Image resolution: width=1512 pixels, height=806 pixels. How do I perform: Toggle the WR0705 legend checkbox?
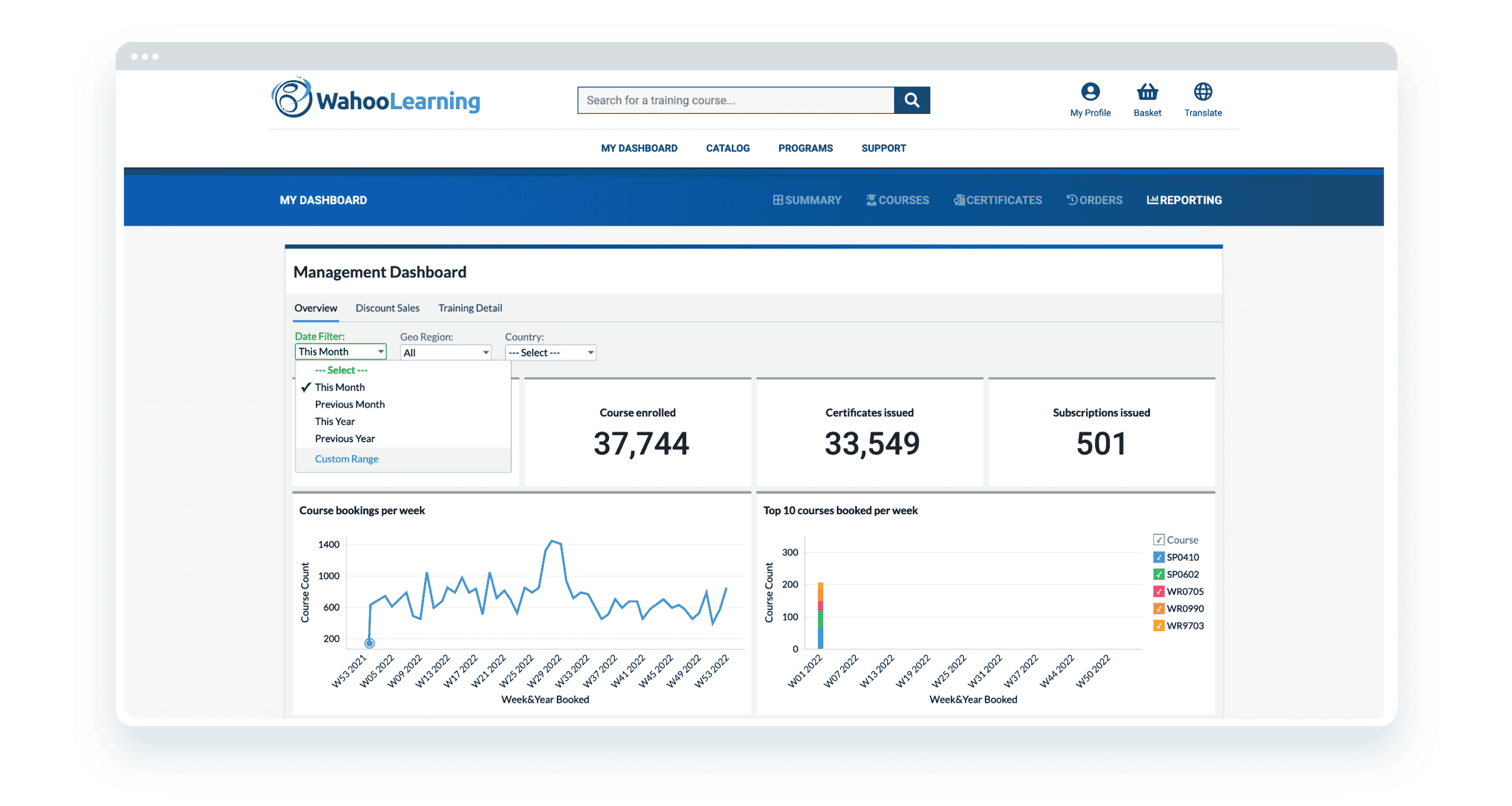click(x=1158, y=591)
